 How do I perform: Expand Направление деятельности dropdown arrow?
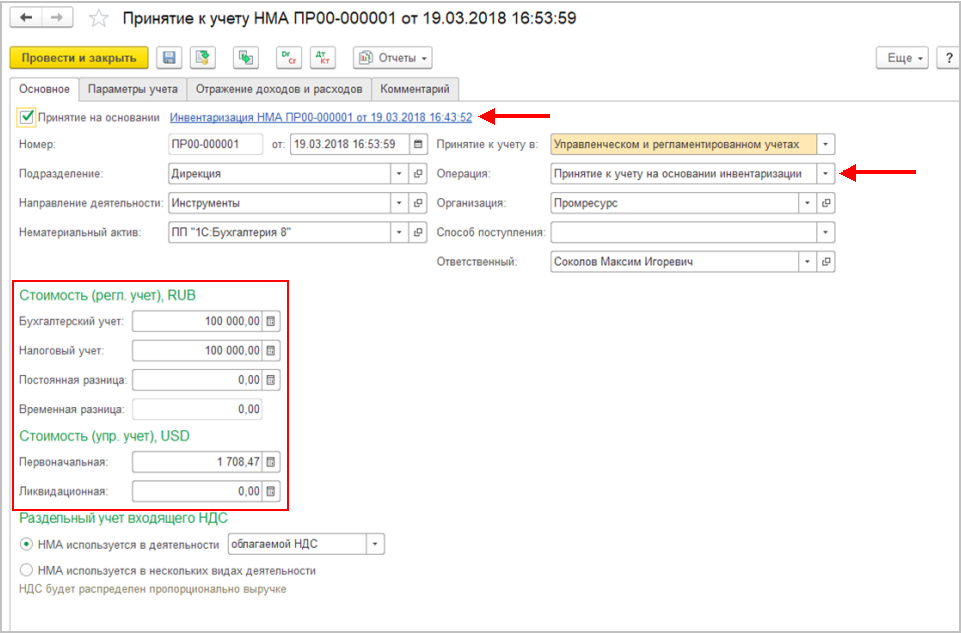(x=400, y=203)
